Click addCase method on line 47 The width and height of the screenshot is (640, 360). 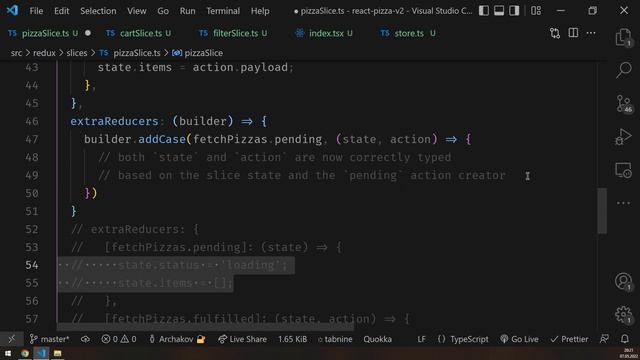pyautogui.click(x=162, y=139)
